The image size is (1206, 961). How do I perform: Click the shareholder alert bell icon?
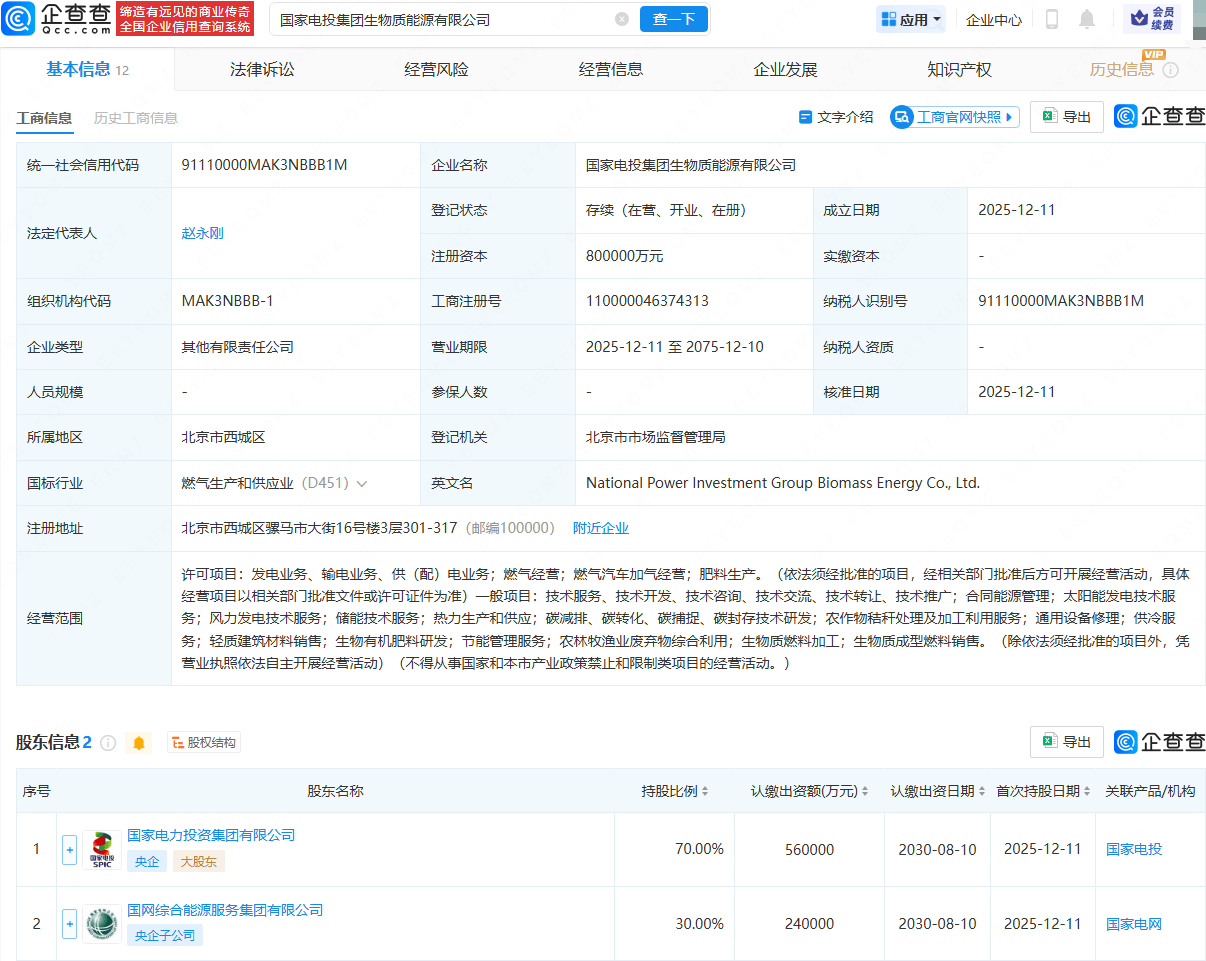tap(139, 743)
